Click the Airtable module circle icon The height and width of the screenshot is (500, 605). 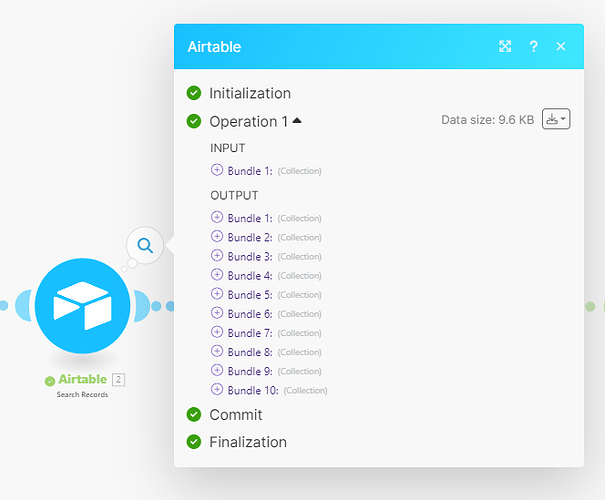coord(83,306)
